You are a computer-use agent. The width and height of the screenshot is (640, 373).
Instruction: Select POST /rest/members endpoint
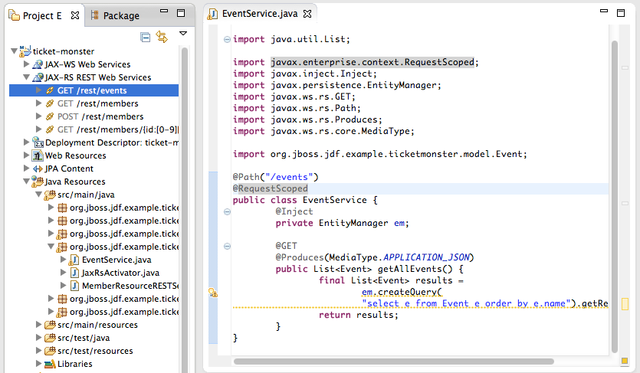click(100, 117)
